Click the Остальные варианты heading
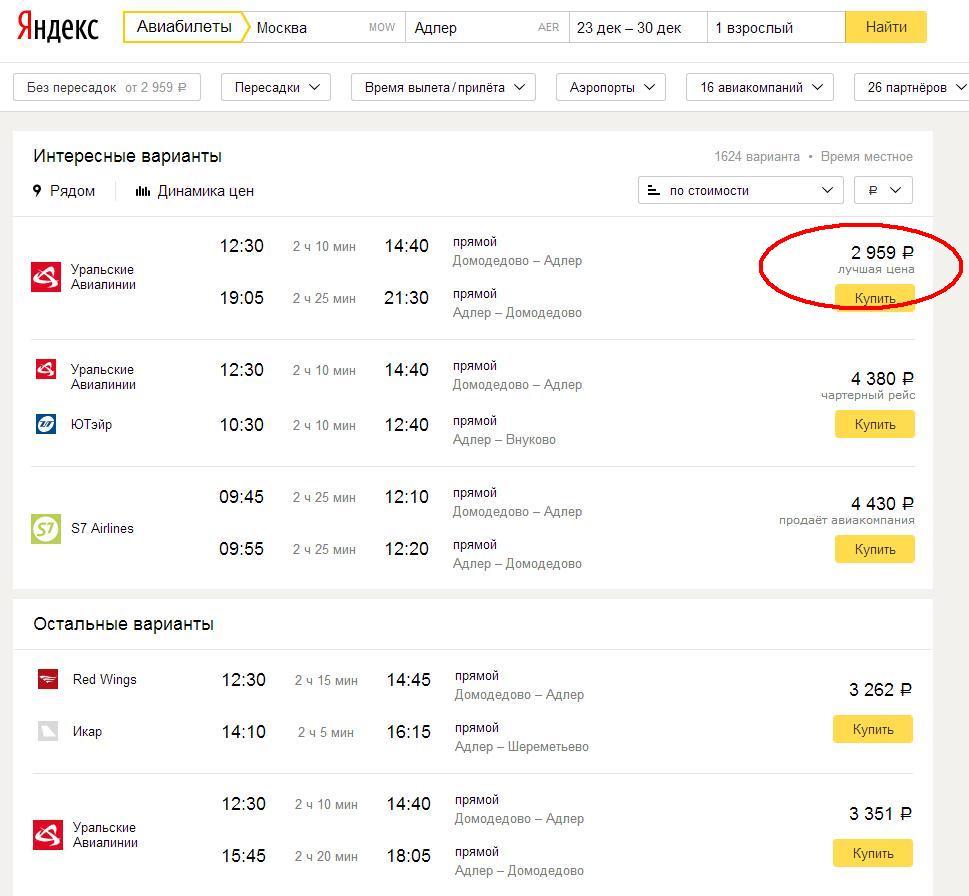Viewport: 969px width, 896px height. point(124,624)
